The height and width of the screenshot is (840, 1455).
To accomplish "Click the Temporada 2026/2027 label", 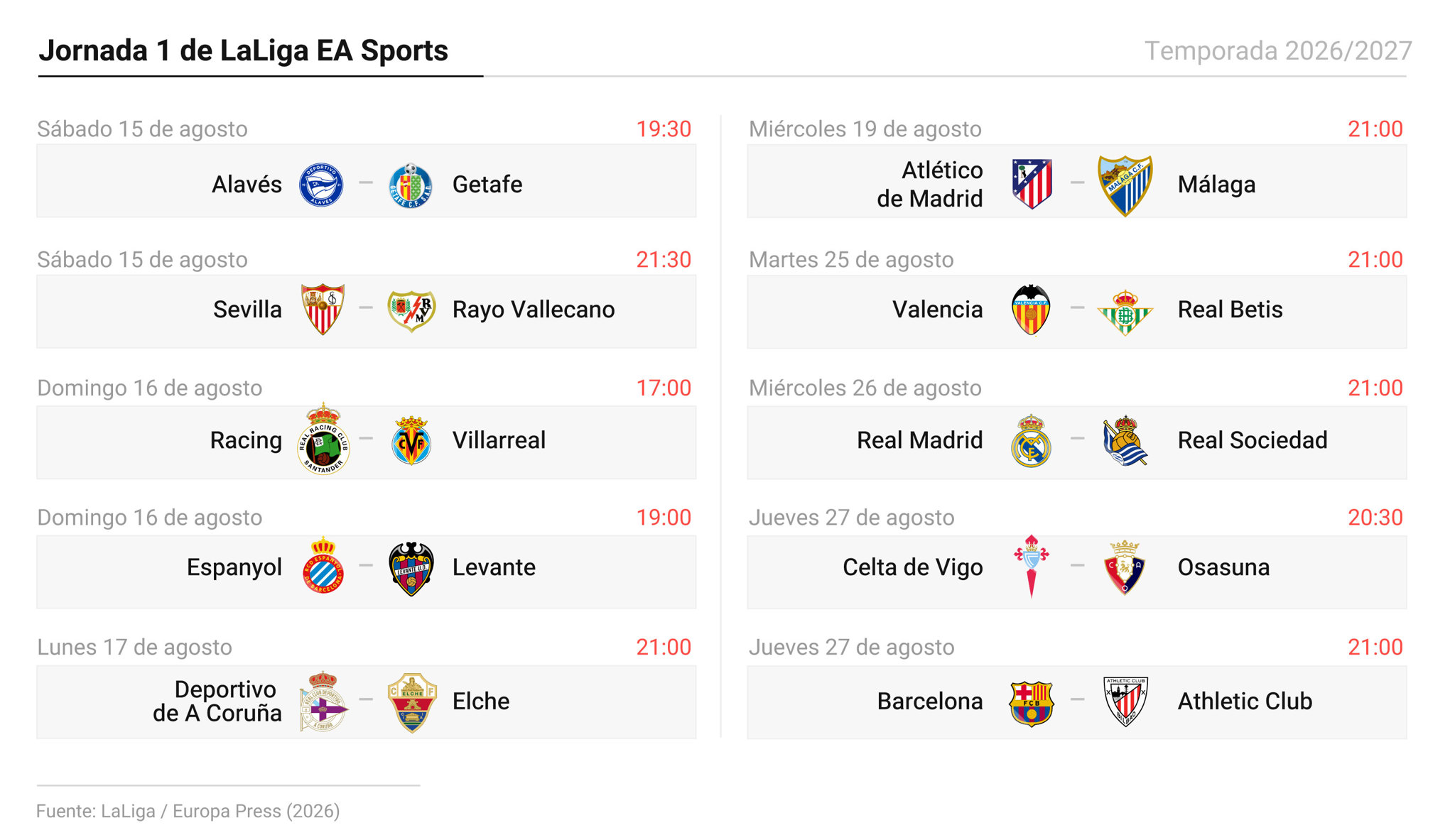I will (1278, 51).
